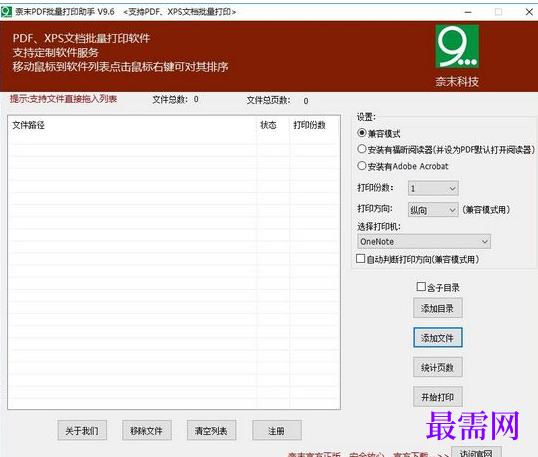Image resolution: width=538 pixels, height=457 pixels.
Task: Click the 添加目录 button
Action: (x=437, y=308)
